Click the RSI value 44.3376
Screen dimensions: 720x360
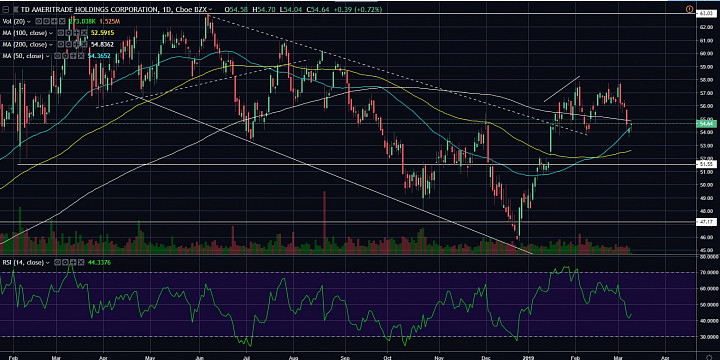[99, 263]
